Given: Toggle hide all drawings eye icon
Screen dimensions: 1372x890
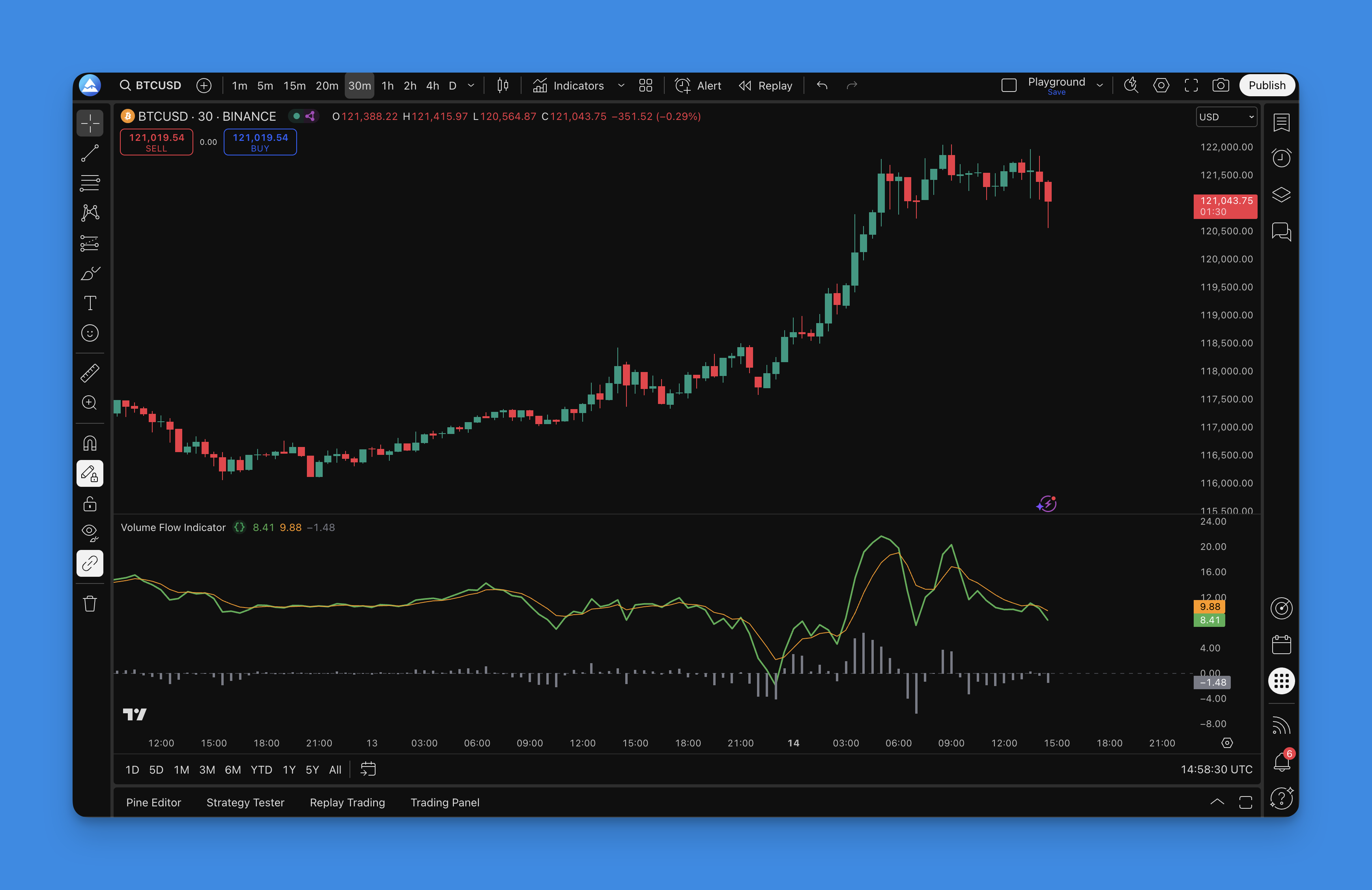Looking at the screenshot, I should tap(90, 533).
